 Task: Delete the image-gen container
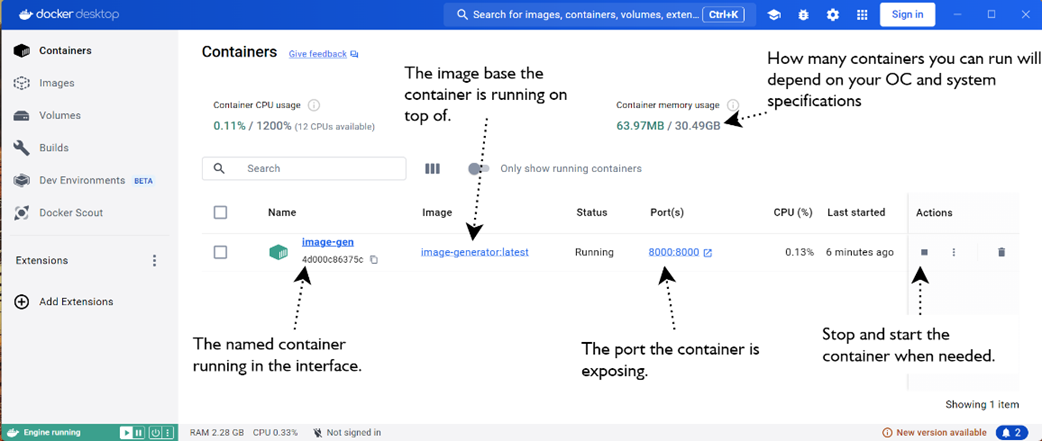pos(1001,252)
